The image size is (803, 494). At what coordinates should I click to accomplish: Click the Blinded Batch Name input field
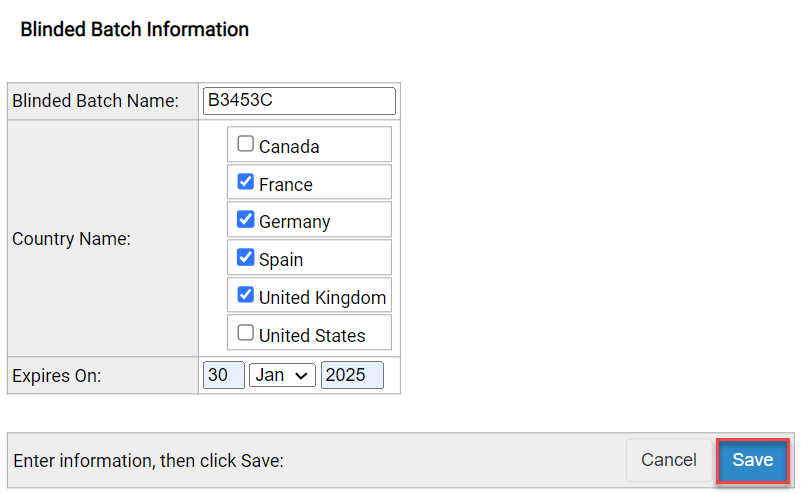point(299,101)
